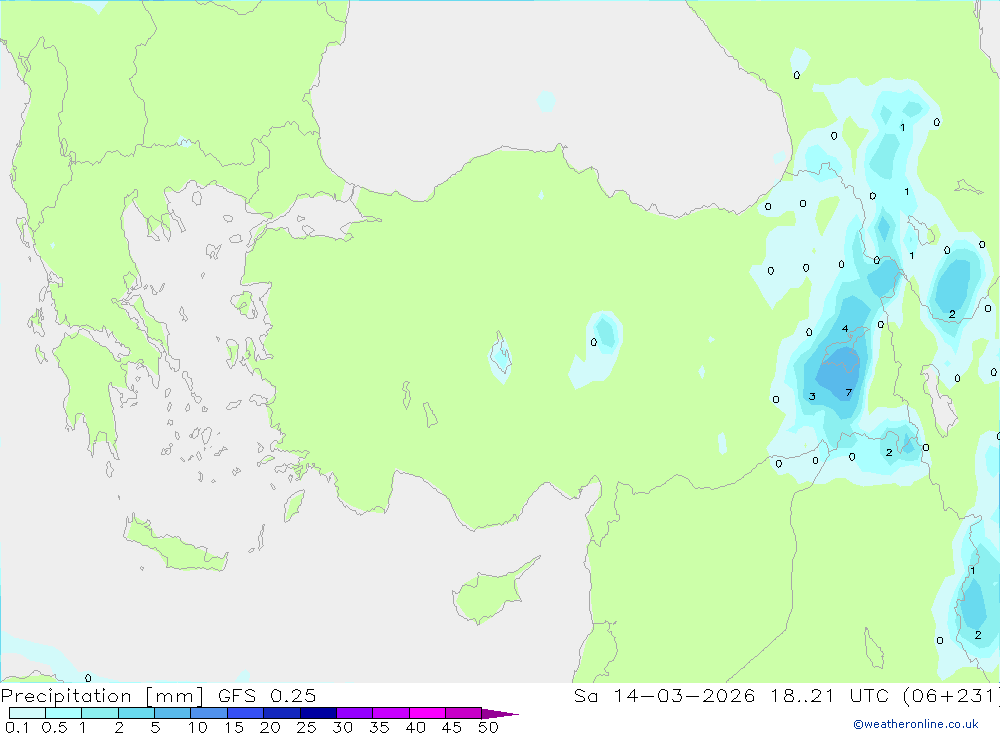Viewport: 1000px width, 733px height.
Task: Select the legend swatch between 10 and 15
Action: click(x=209, y=713)
